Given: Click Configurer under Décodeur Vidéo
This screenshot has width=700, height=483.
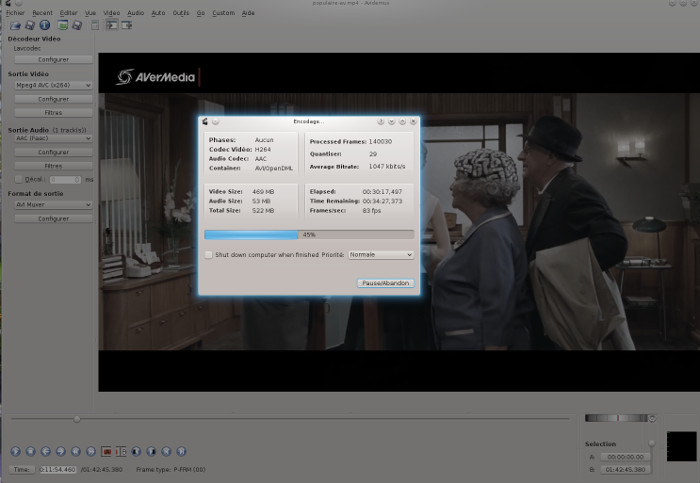Looking at the screenshot, I should [53, 59].
